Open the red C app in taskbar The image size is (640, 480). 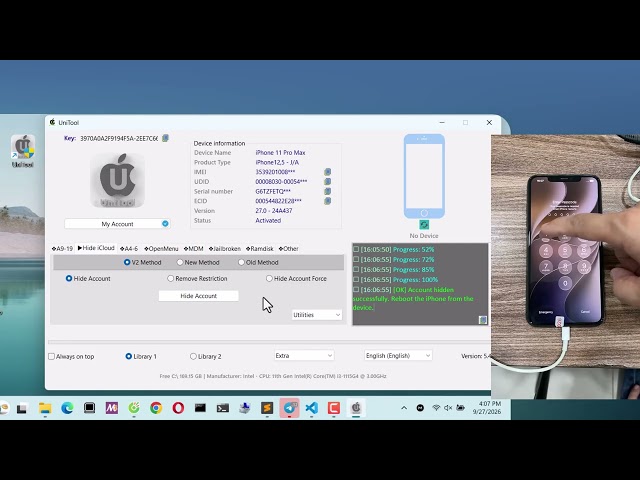[x=333, y=408]
